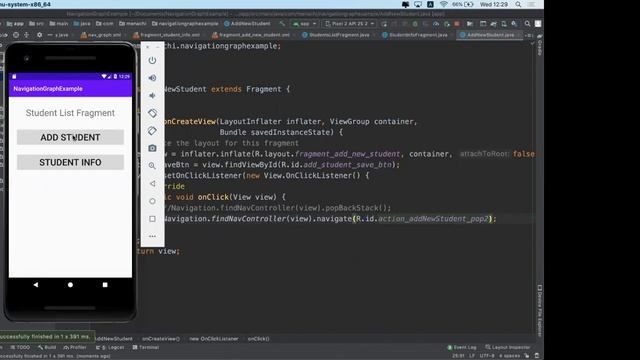640x360 pixels.
Task: Open the Device File Explorer side tab
Action: 540,311
